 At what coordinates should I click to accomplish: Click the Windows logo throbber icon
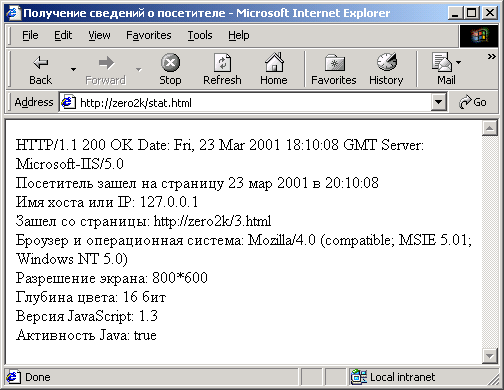click(479, 36)
